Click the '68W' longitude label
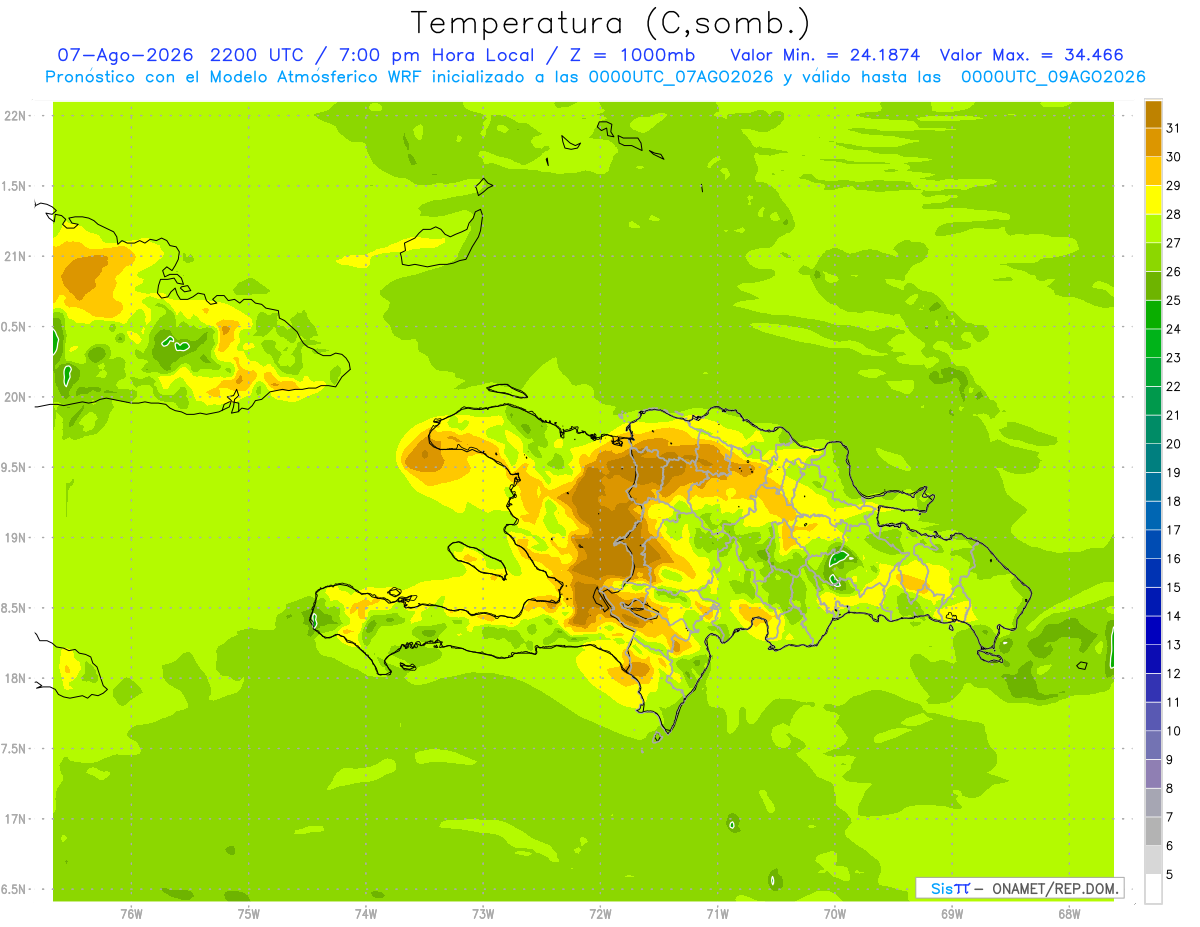 pos(1069,914)
